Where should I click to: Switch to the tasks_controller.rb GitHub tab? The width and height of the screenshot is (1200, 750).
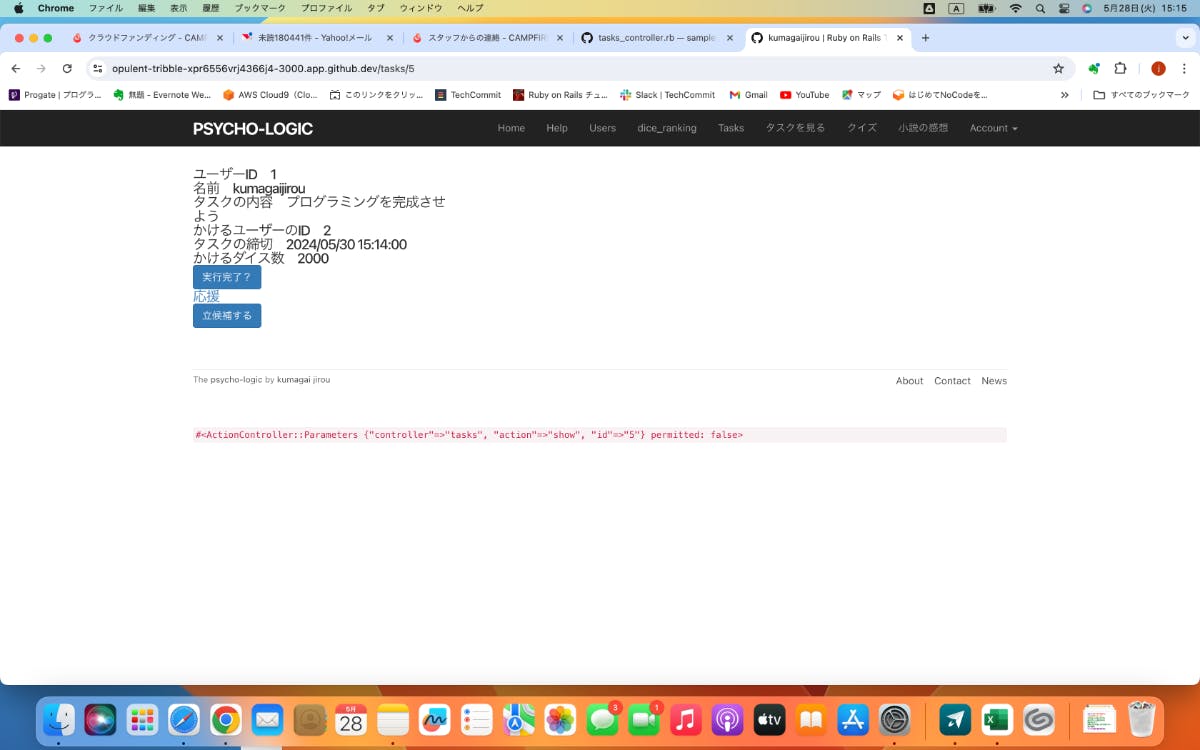pyautogui.click(x=655, y=38)
